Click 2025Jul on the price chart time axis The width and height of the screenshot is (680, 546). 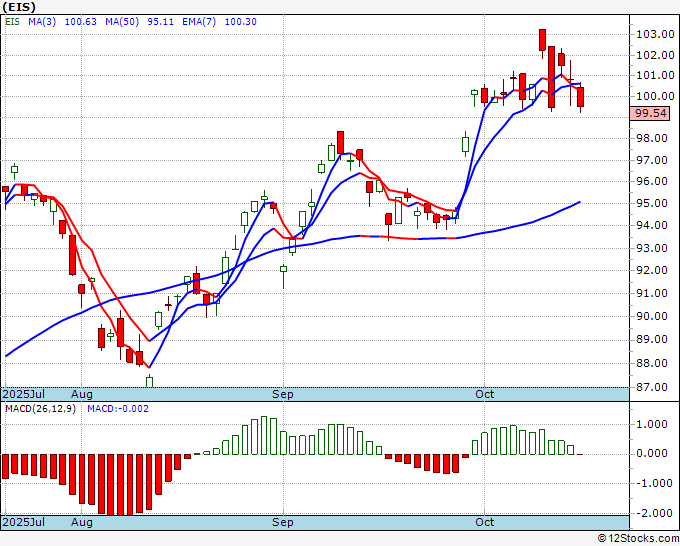point(24,394)
